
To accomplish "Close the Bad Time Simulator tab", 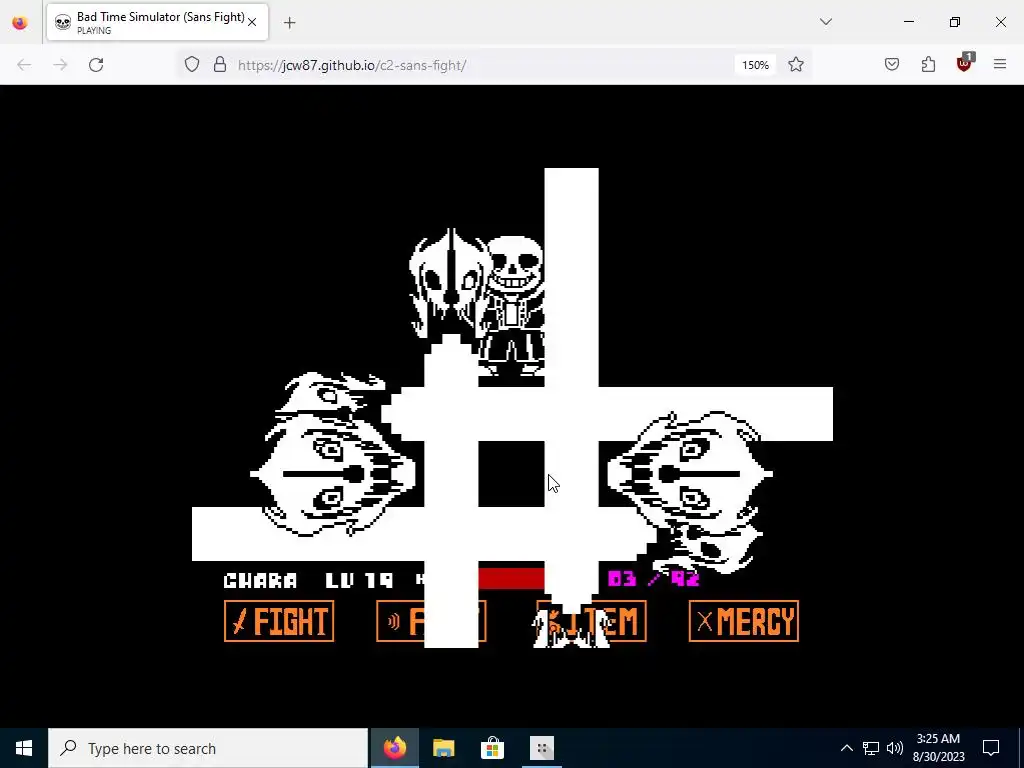I will point(252,22).
